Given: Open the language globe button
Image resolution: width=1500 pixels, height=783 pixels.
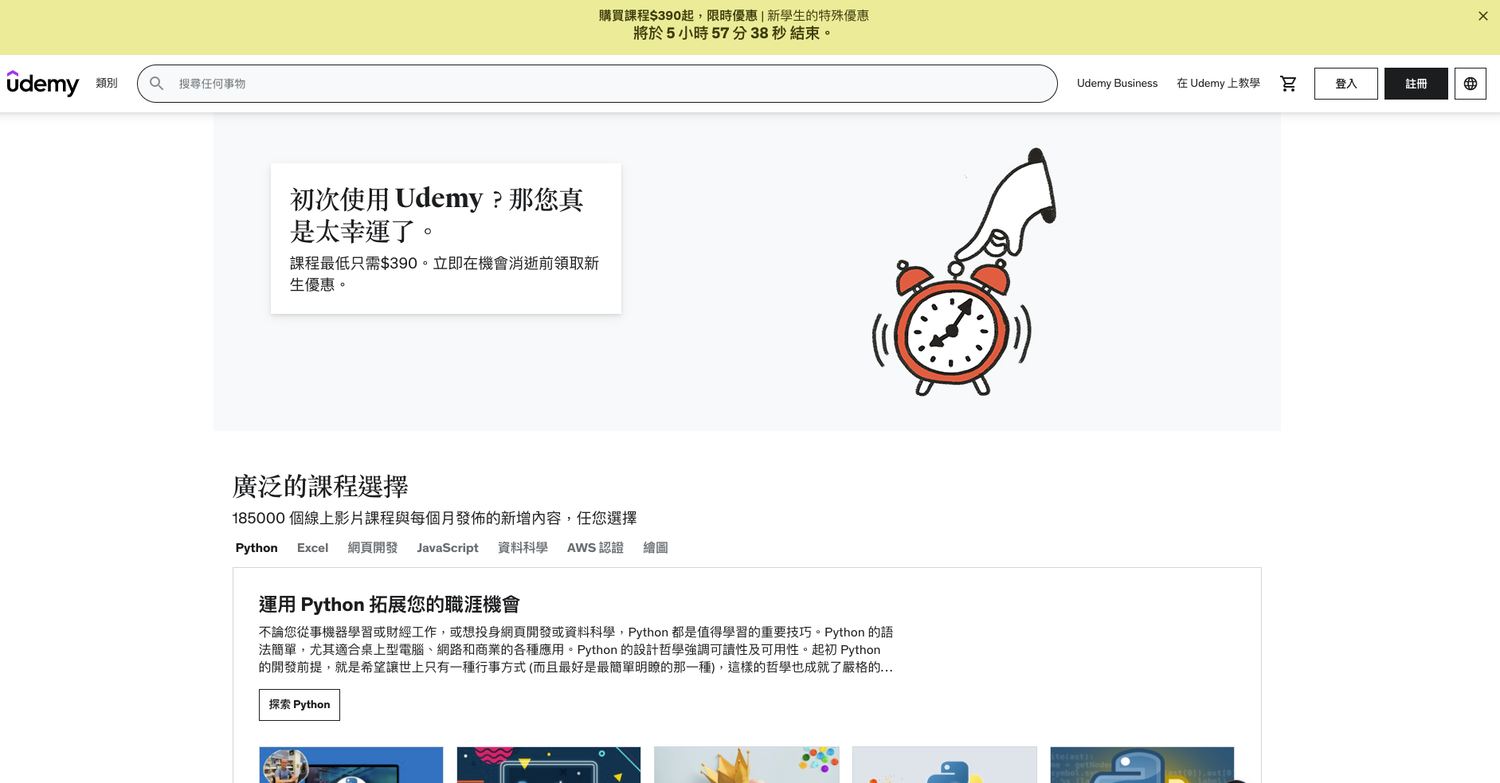Looking at the screenshot, I should [x=1470, y=84].
